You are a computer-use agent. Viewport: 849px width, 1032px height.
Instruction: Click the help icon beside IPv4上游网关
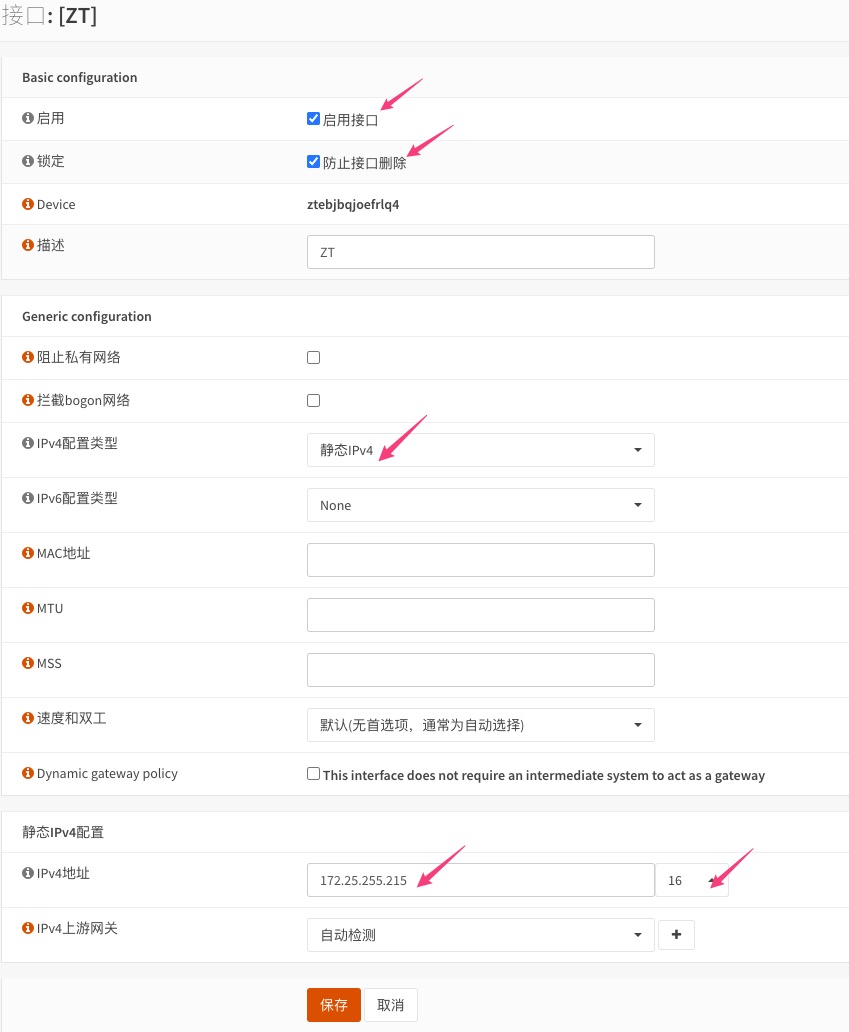(x=28, y=930)
